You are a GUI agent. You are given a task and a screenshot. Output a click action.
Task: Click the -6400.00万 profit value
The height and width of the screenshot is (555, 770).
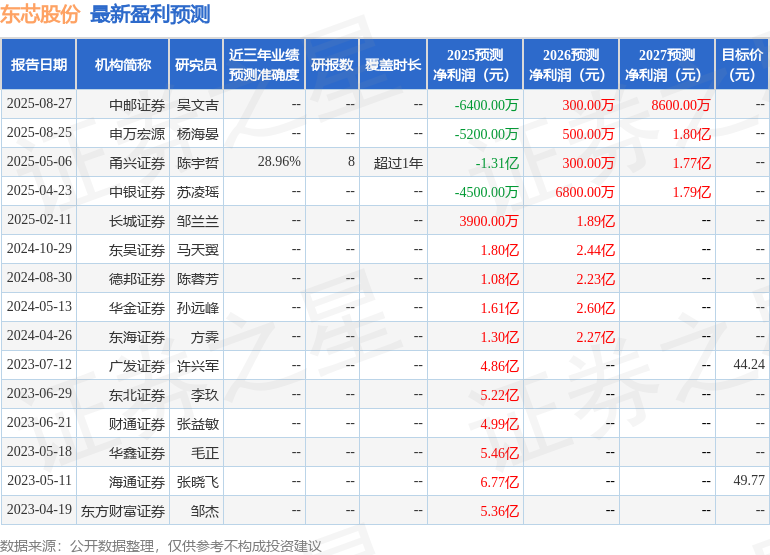486,105
